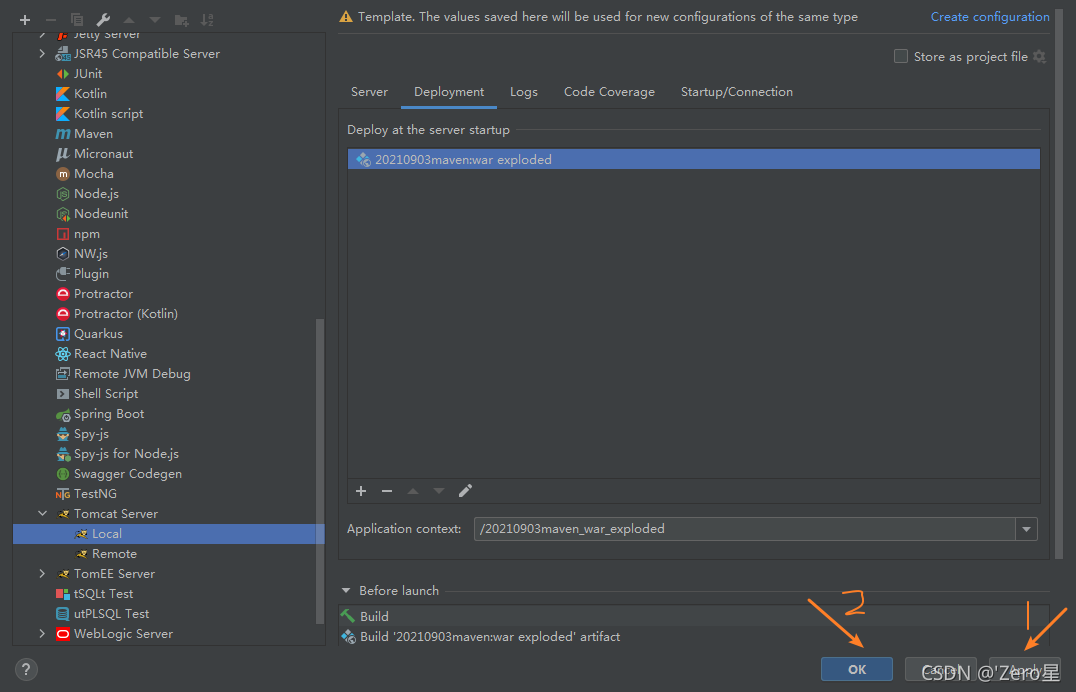The width and height of the screenshot is (1076, 692).
Task: Click in the Application context field
Action: (x=745, y=529)
